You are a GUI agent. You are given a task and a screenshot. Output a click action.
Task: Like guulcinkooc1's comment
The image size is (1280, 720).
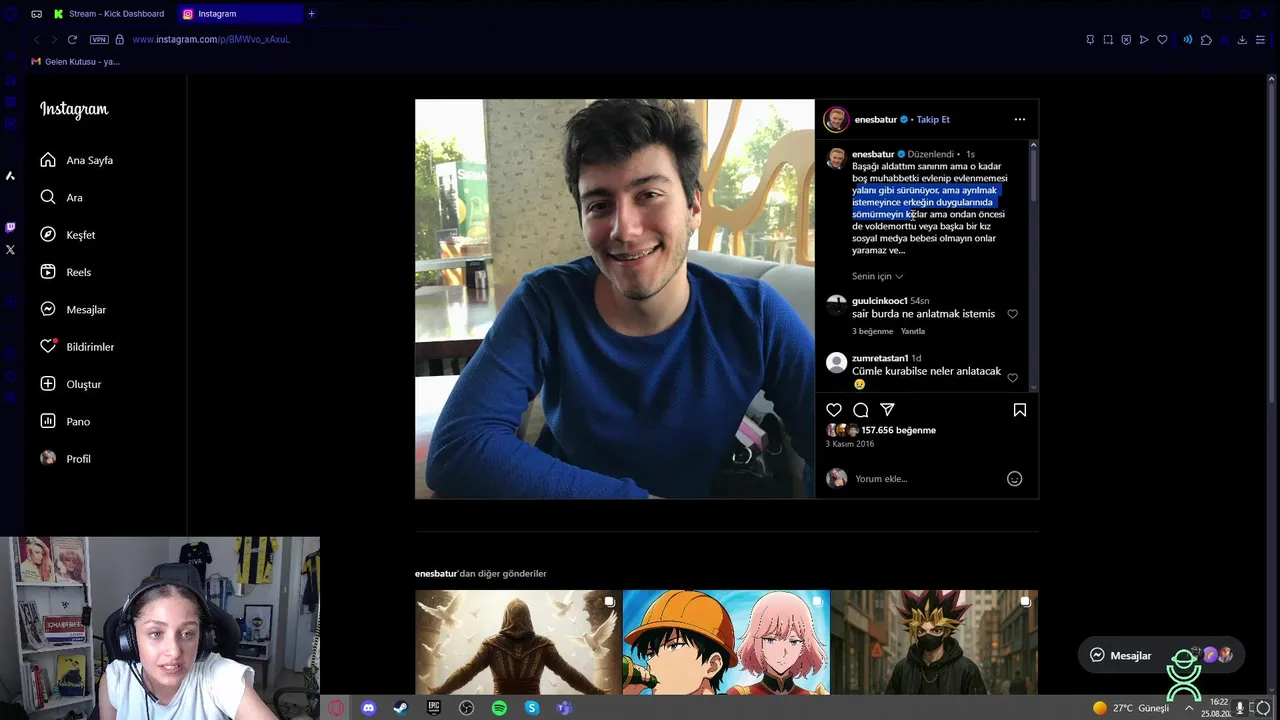(x=1013, y=314)
